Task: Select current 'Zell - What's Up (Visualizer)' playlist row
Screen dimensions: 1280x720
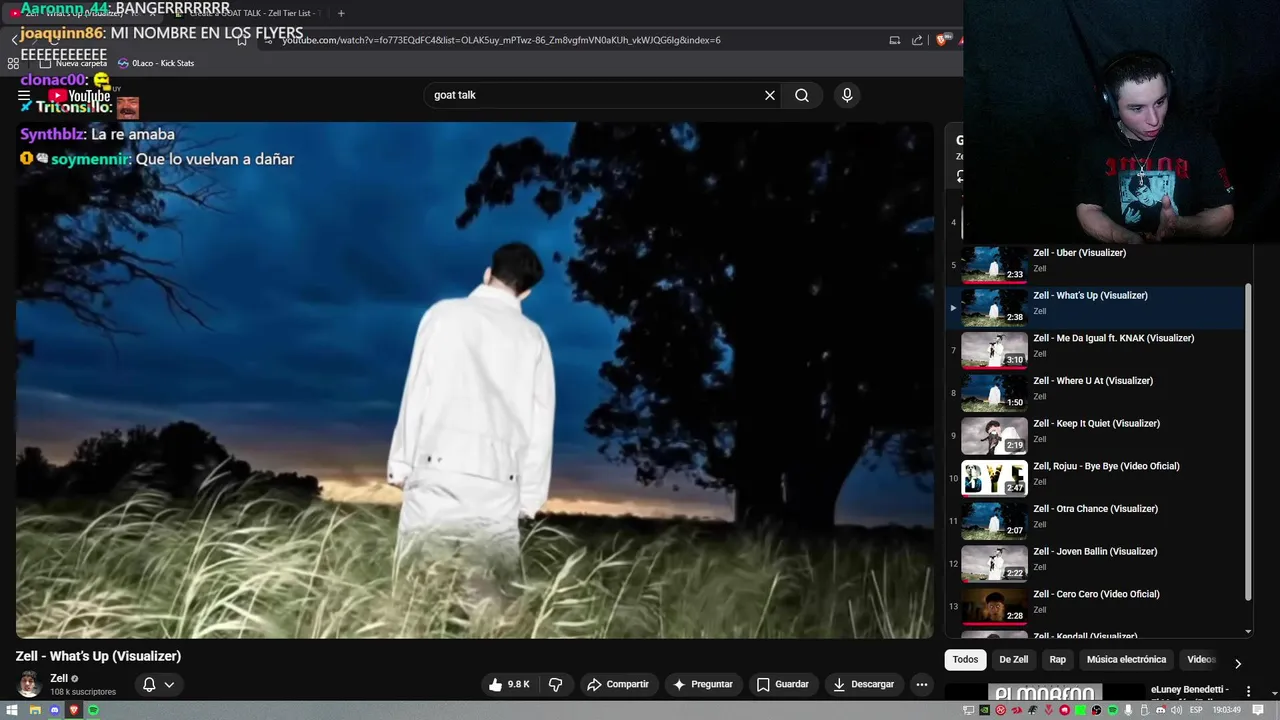Action: 1095,307
